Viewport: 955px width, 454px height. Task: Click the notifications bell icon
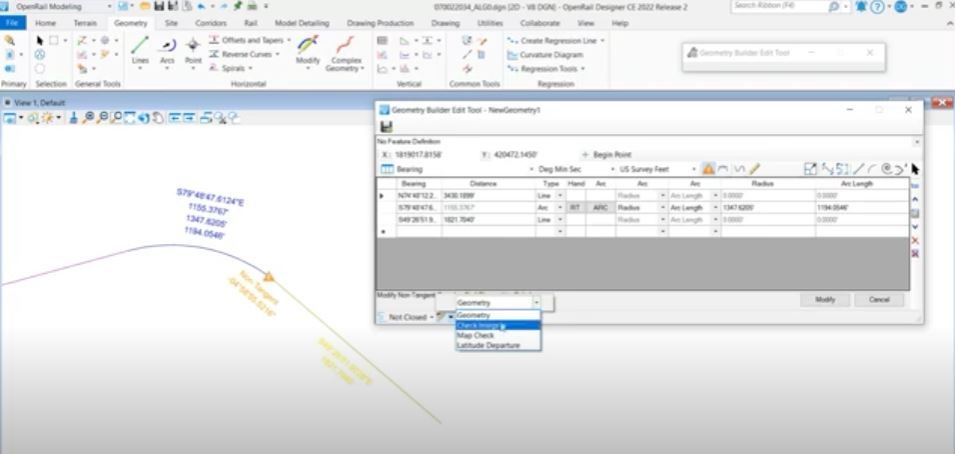click(x=861, y=6)
